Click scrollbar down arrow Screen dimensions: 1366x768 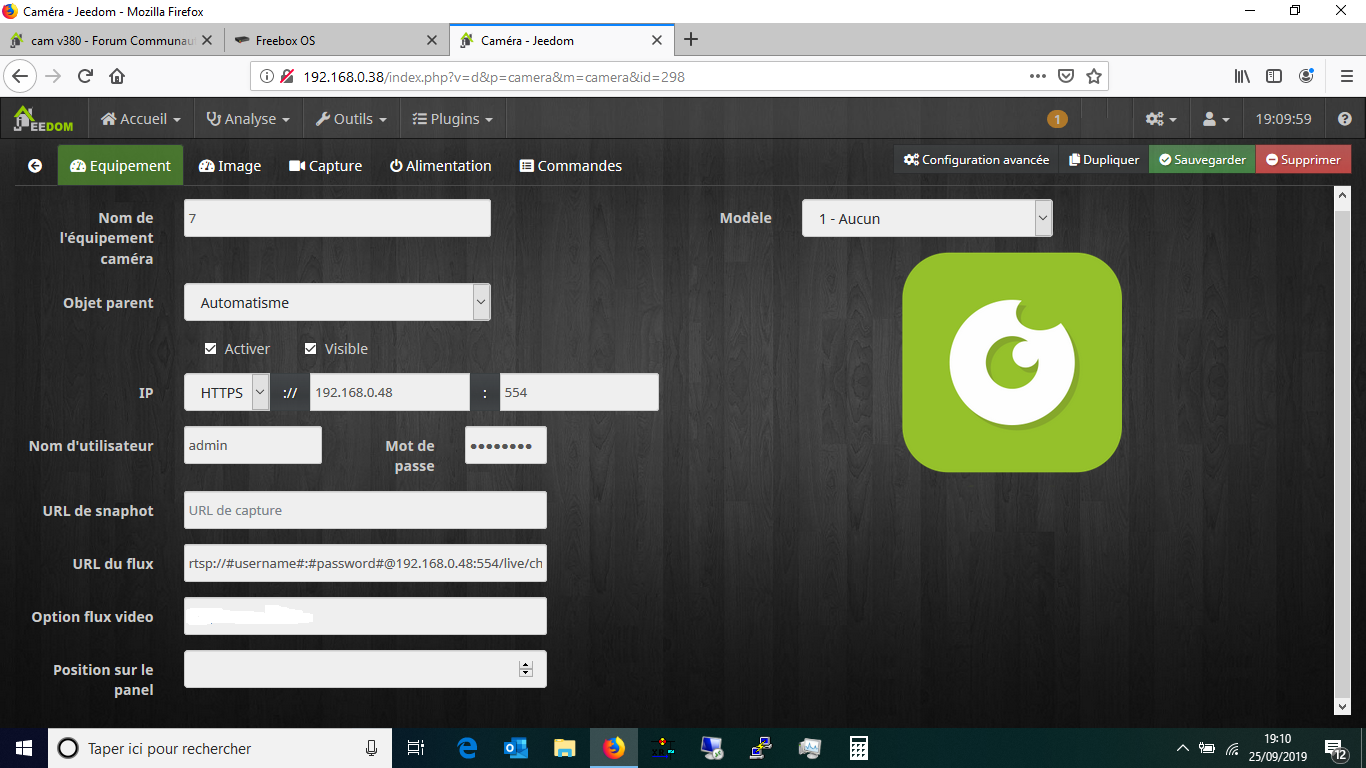1343,706
